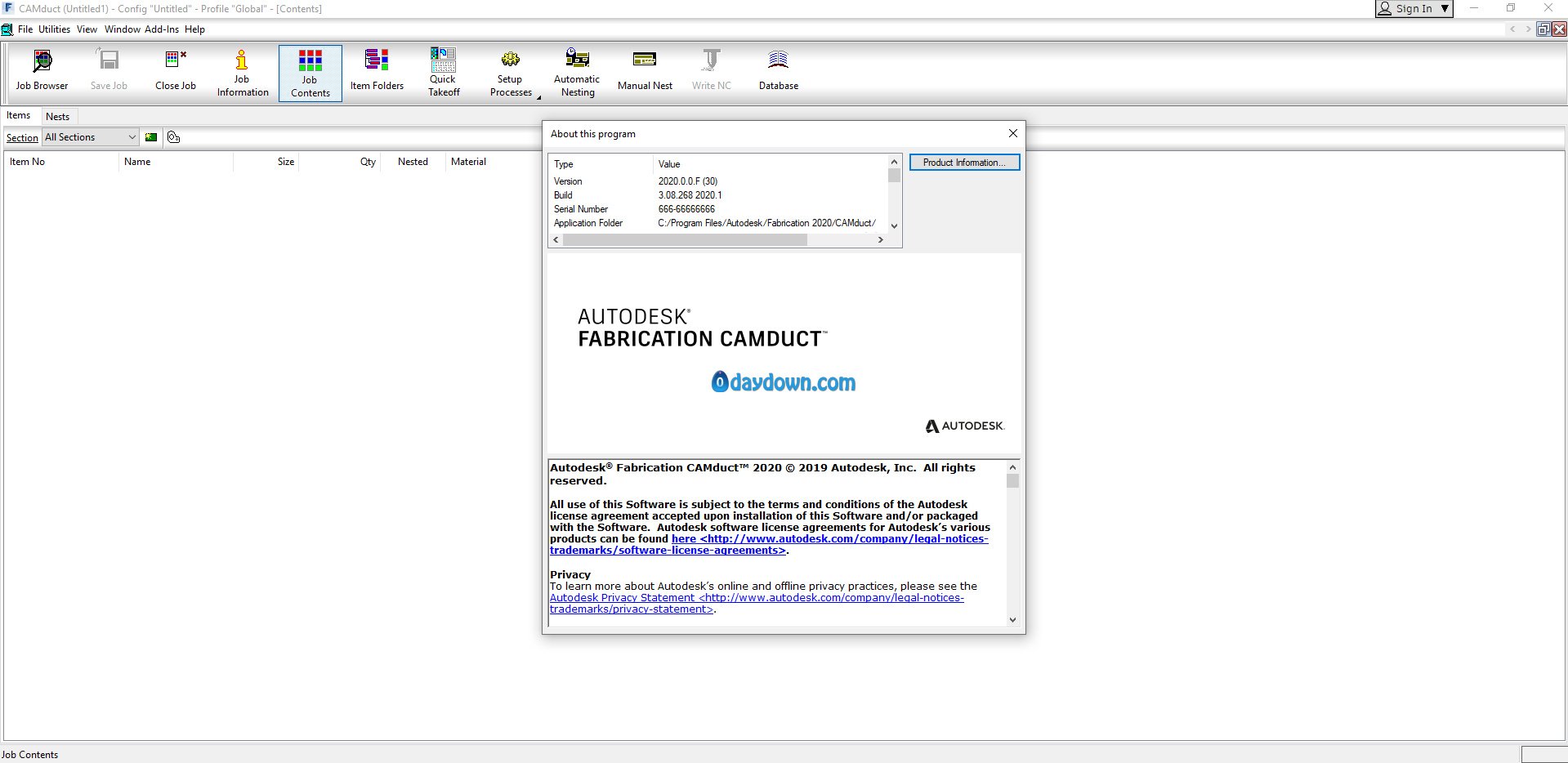The image size is (1568, 763).
Task: Open Job Information
Action: [x=243, y=73]
